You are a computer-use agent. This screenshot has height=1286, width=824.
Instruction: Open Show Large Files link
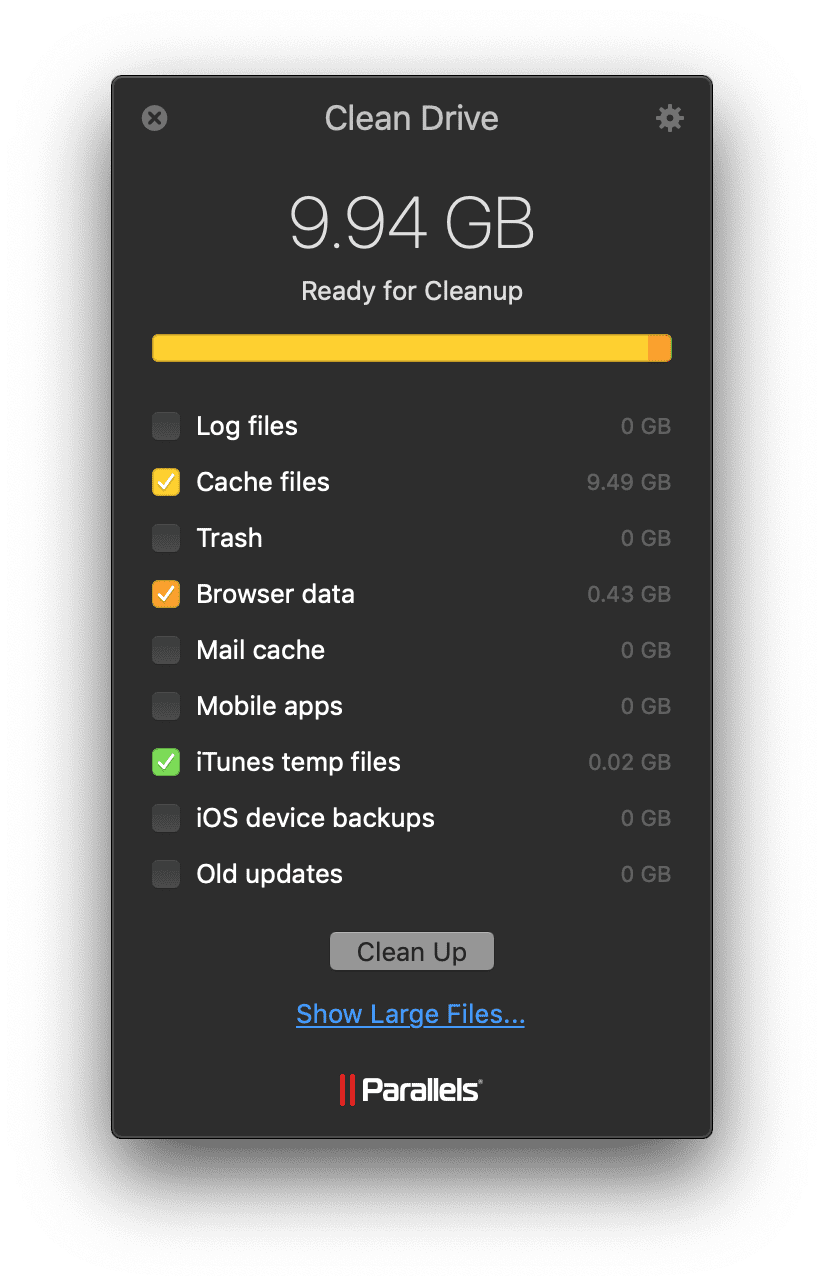pyautogui.click(x=410, y=1013)
